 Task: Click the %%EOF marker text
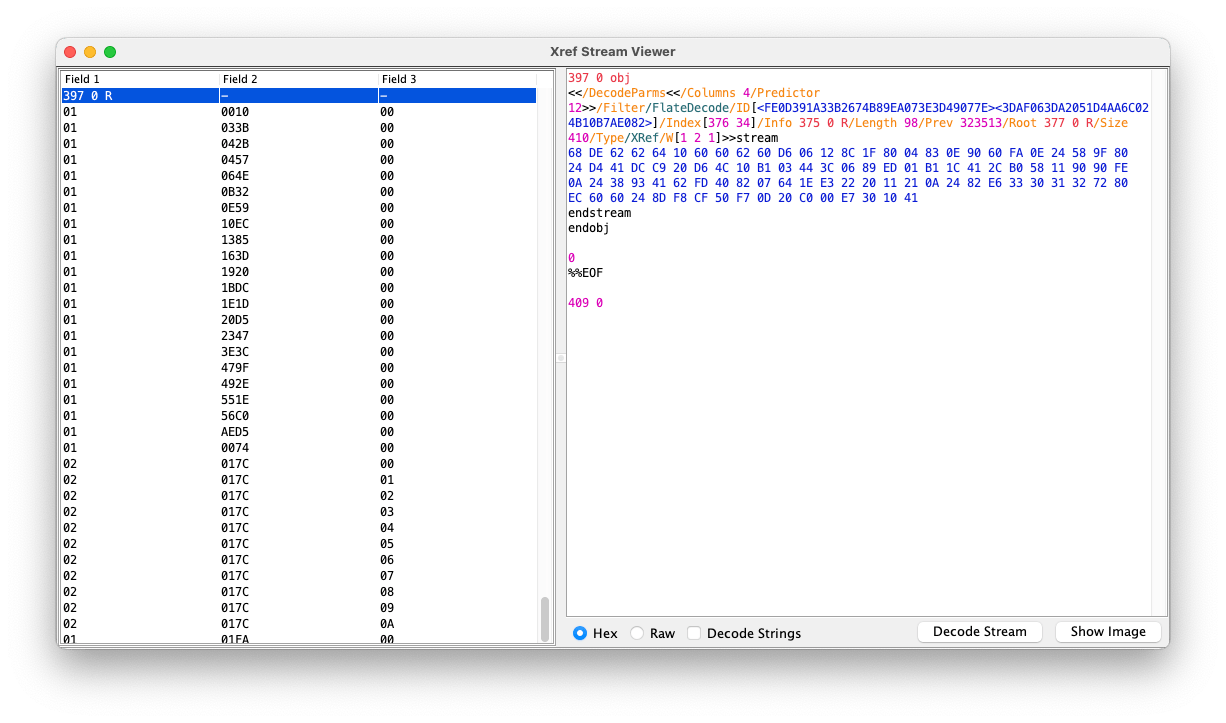[x=589, y=272]
